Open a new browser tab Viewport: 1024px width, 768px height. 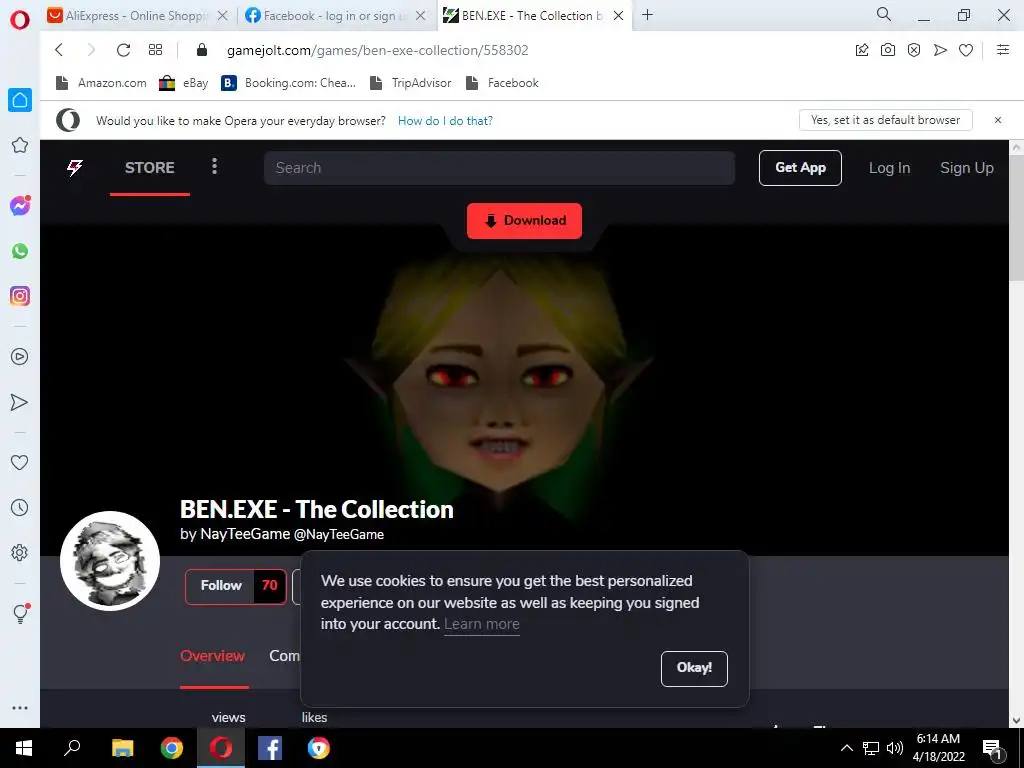click(647, 15)
